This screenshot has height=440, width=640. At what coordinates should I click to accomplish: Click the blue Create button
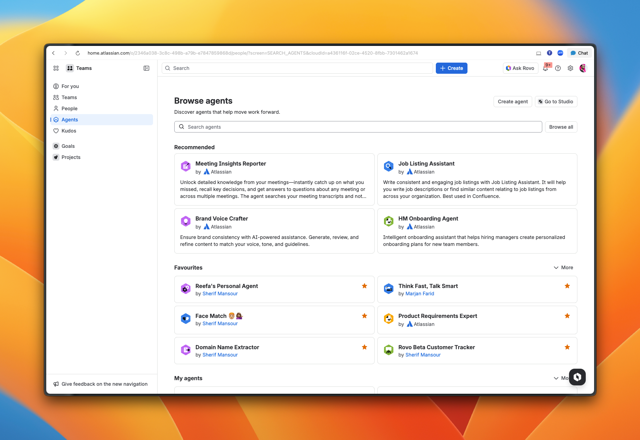[451, 68]
